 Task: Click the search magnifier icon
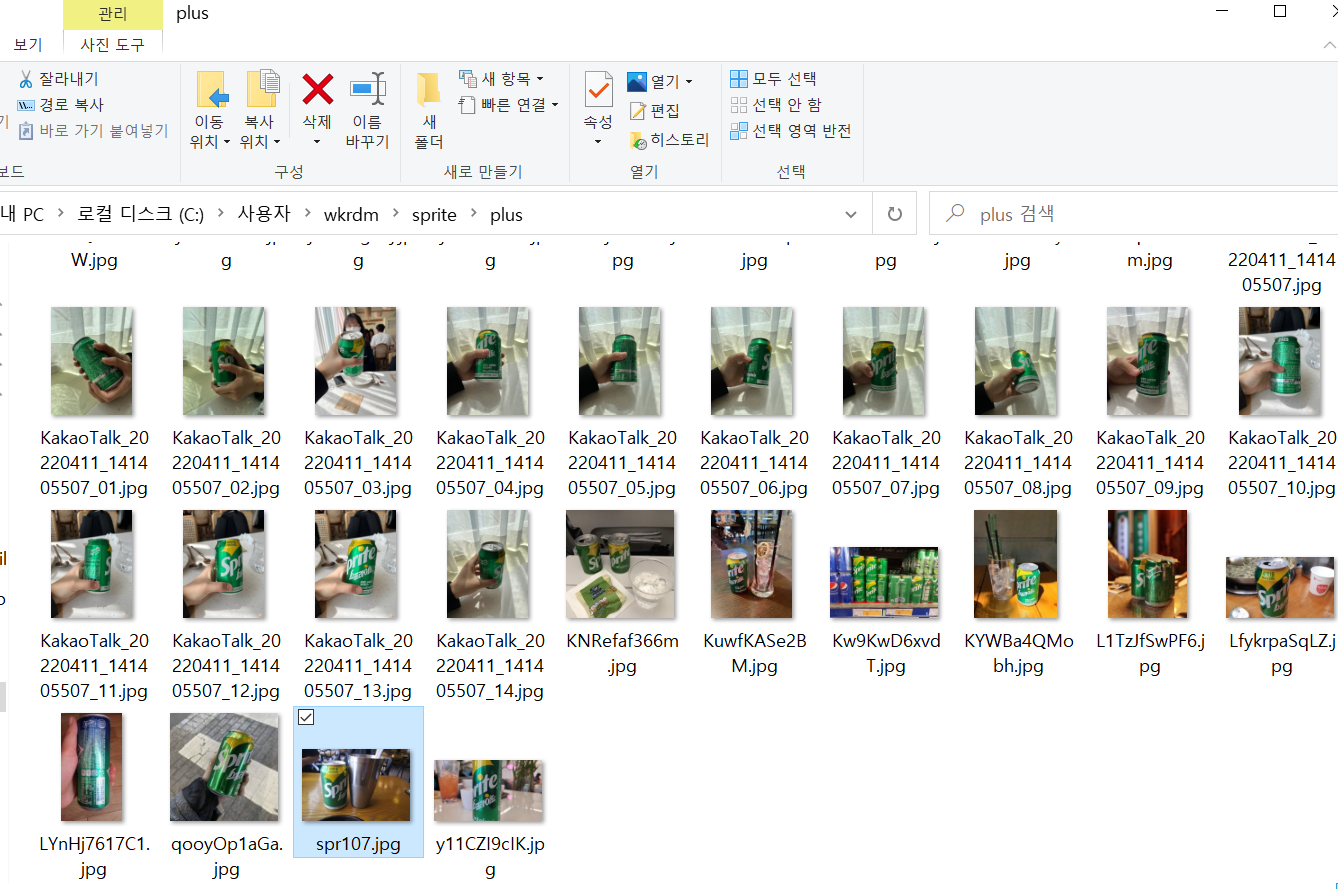point(956,214)
